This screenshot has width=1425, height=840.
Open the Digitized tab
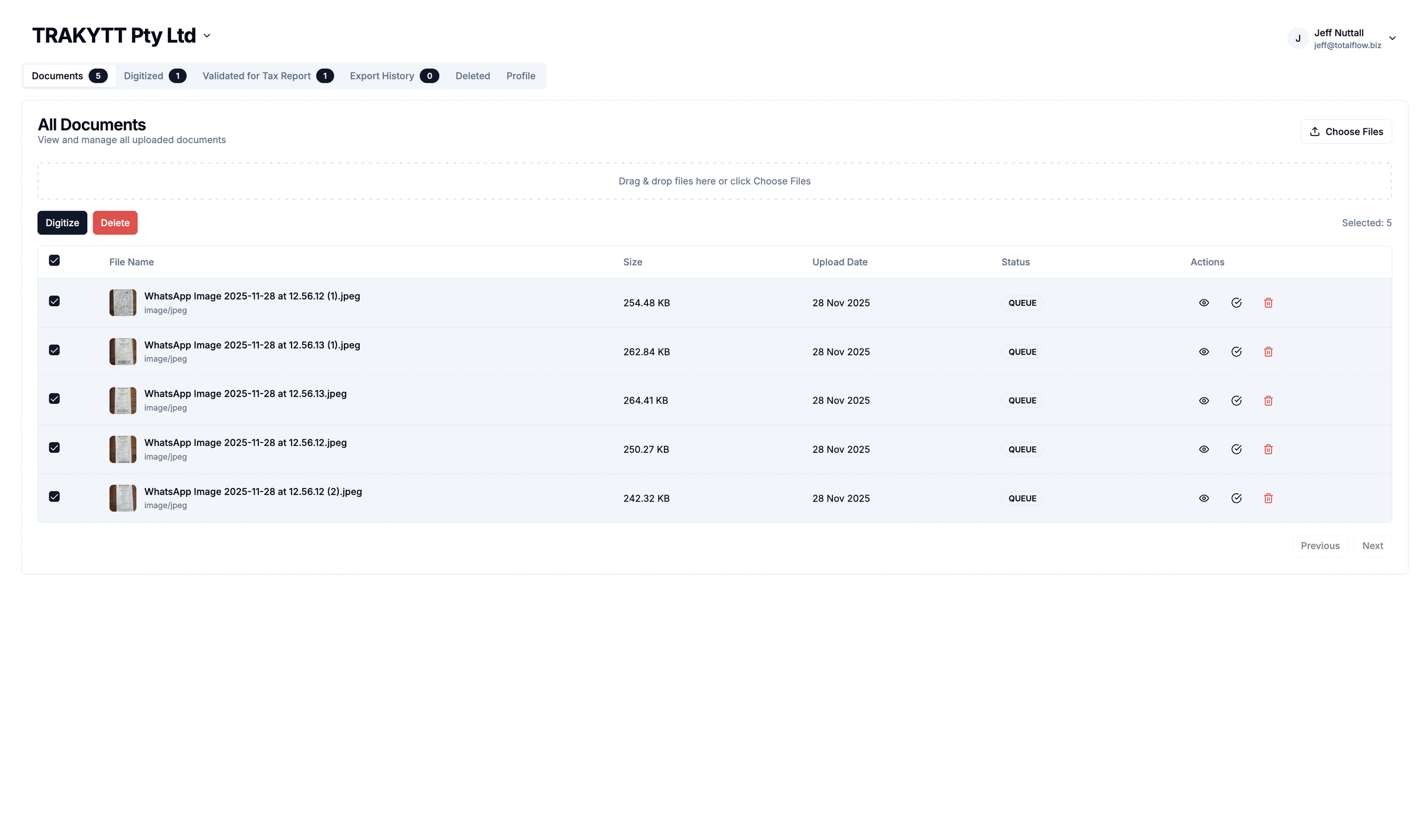point(154,76)
